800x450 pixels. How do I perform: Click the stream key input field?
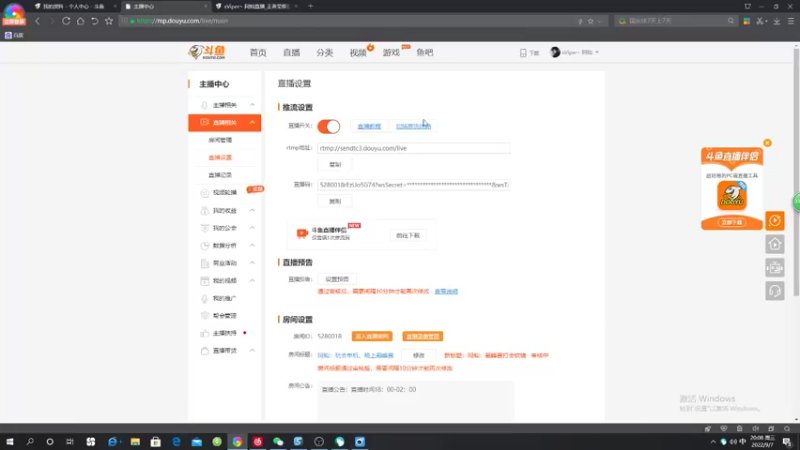(x=414, y=185)
